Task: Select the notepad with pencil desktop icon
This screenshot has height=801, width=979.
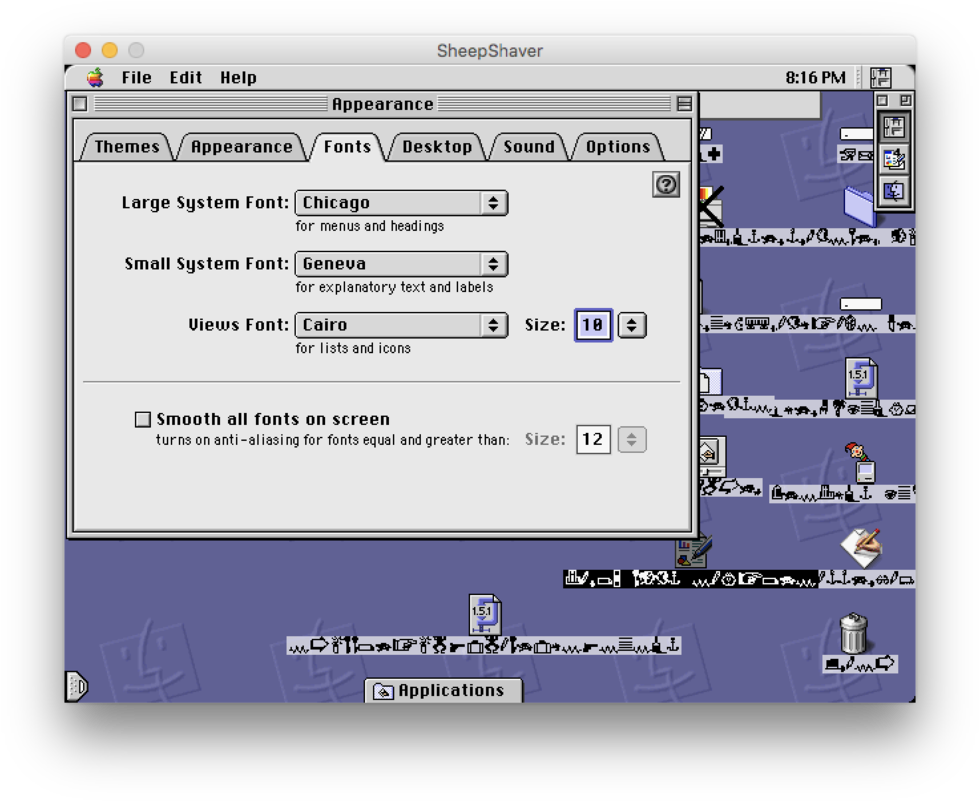Action: 861,546
